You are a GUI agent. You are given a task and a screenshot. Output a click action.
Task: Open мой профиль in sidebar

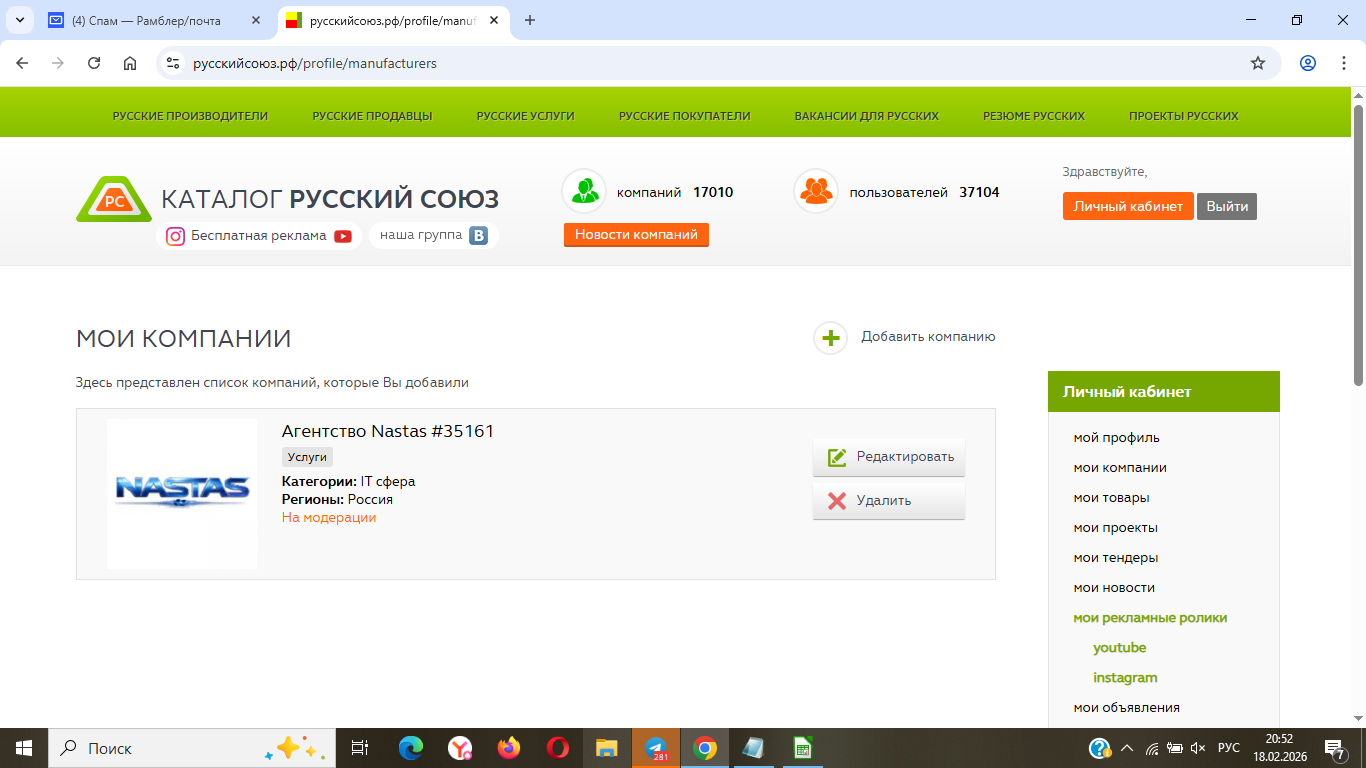1117,438
